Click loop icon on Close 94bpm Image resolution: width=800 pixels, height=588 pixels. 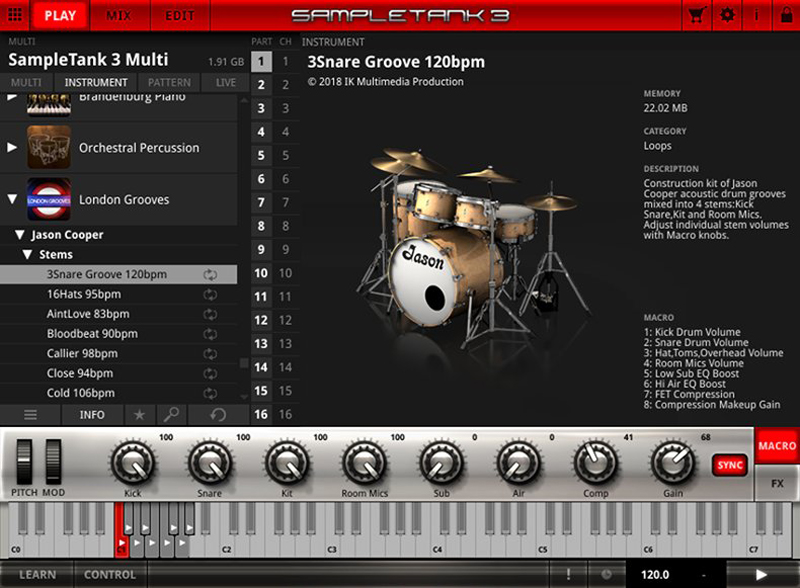pyautogui.click(x=210, y=374)
